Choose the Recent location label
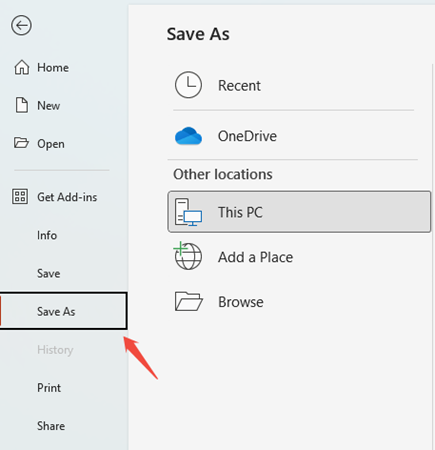 (x=239, y=85)
